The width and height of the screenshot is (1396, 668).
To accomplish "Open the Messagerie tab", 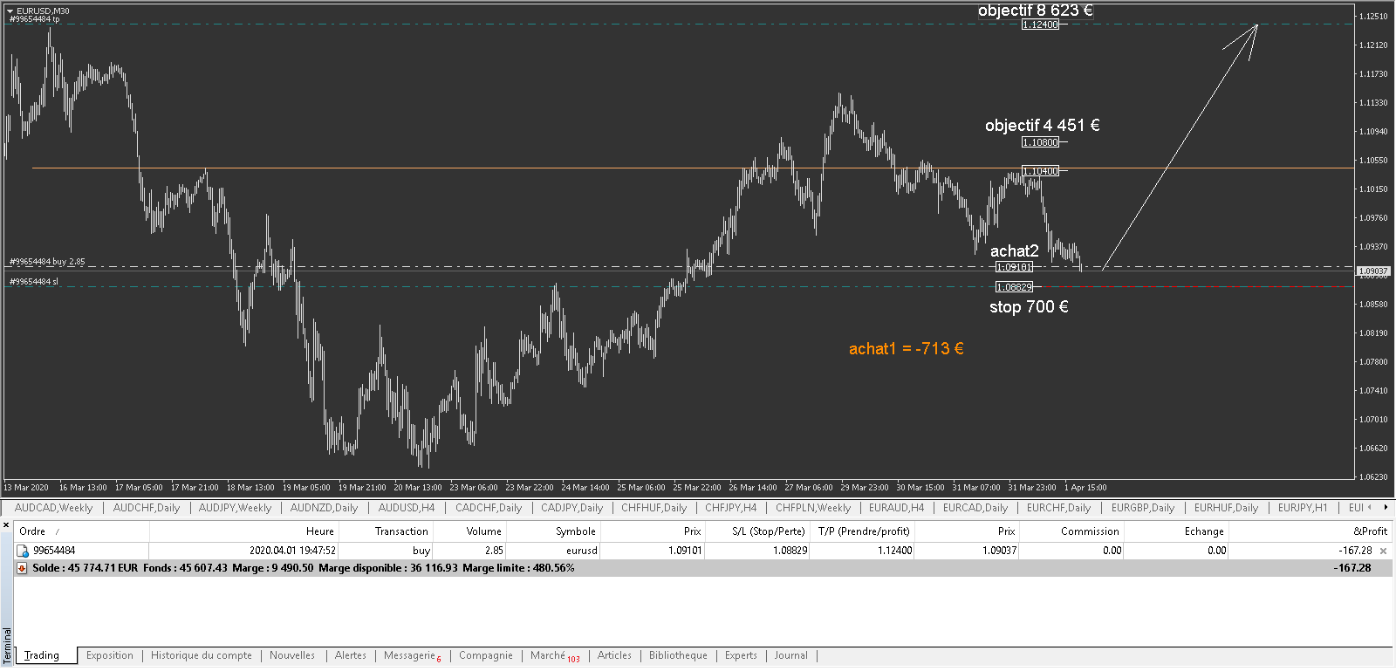I will [412, 655].
